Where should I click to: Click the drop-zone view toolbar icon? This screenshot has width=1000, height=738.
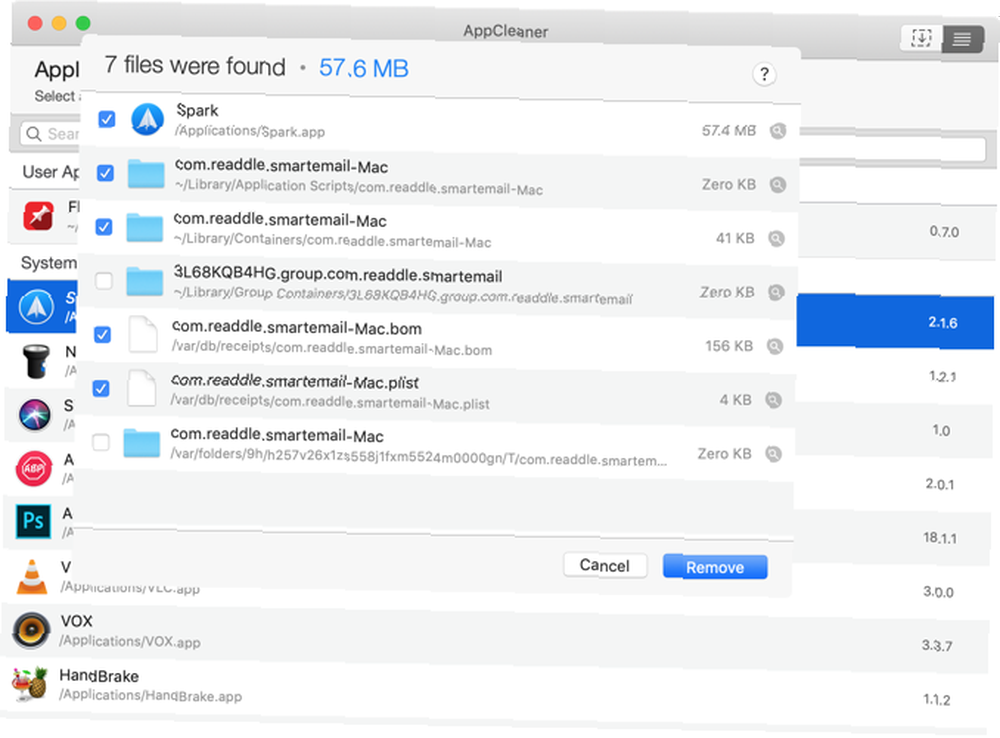coord(921,38)
